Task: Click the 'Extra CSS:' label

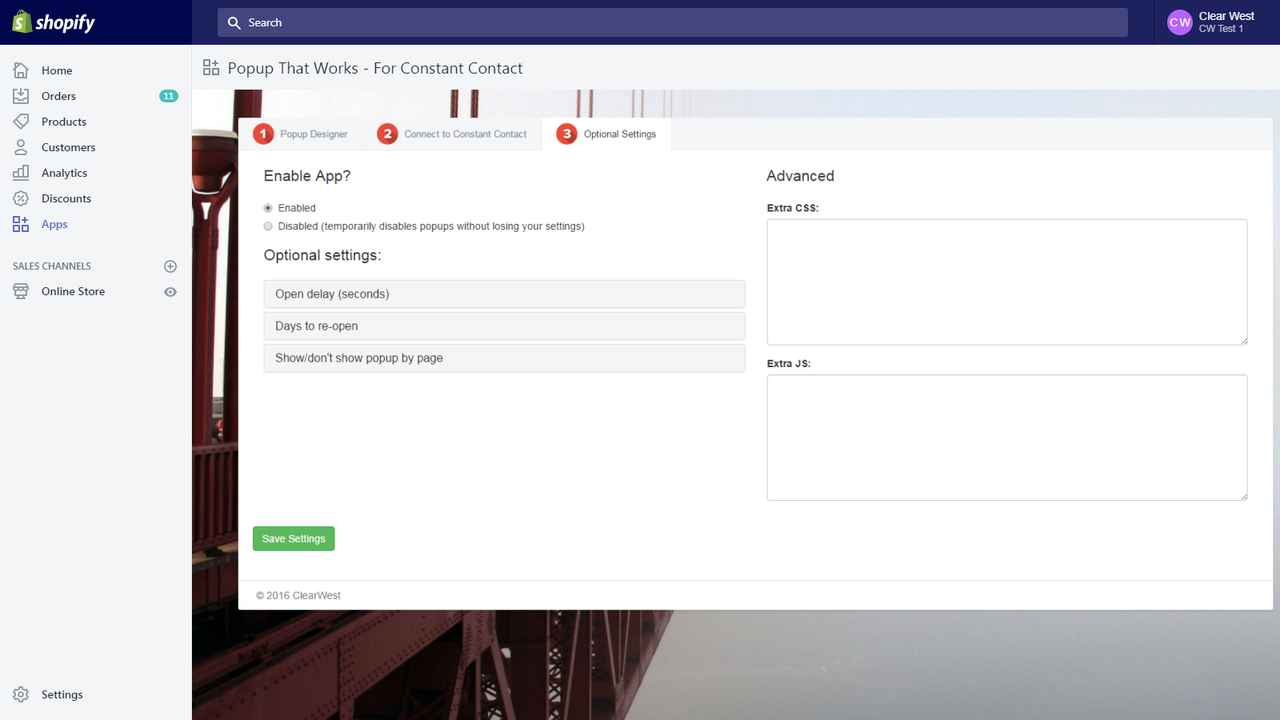Action: pos(793,208)
